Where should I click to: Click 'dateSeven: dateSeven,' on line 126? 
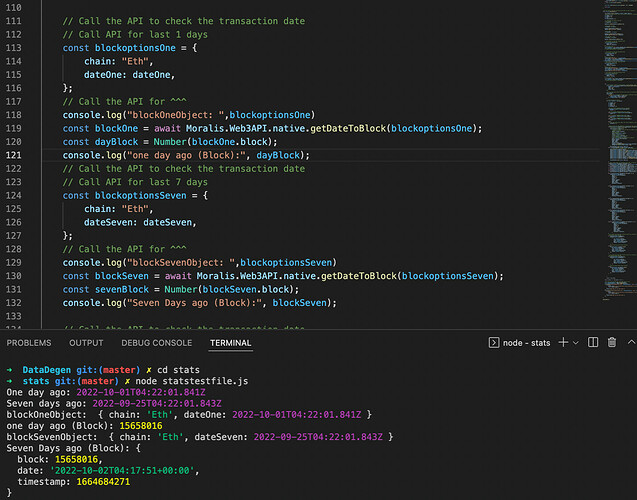point(140,222)
